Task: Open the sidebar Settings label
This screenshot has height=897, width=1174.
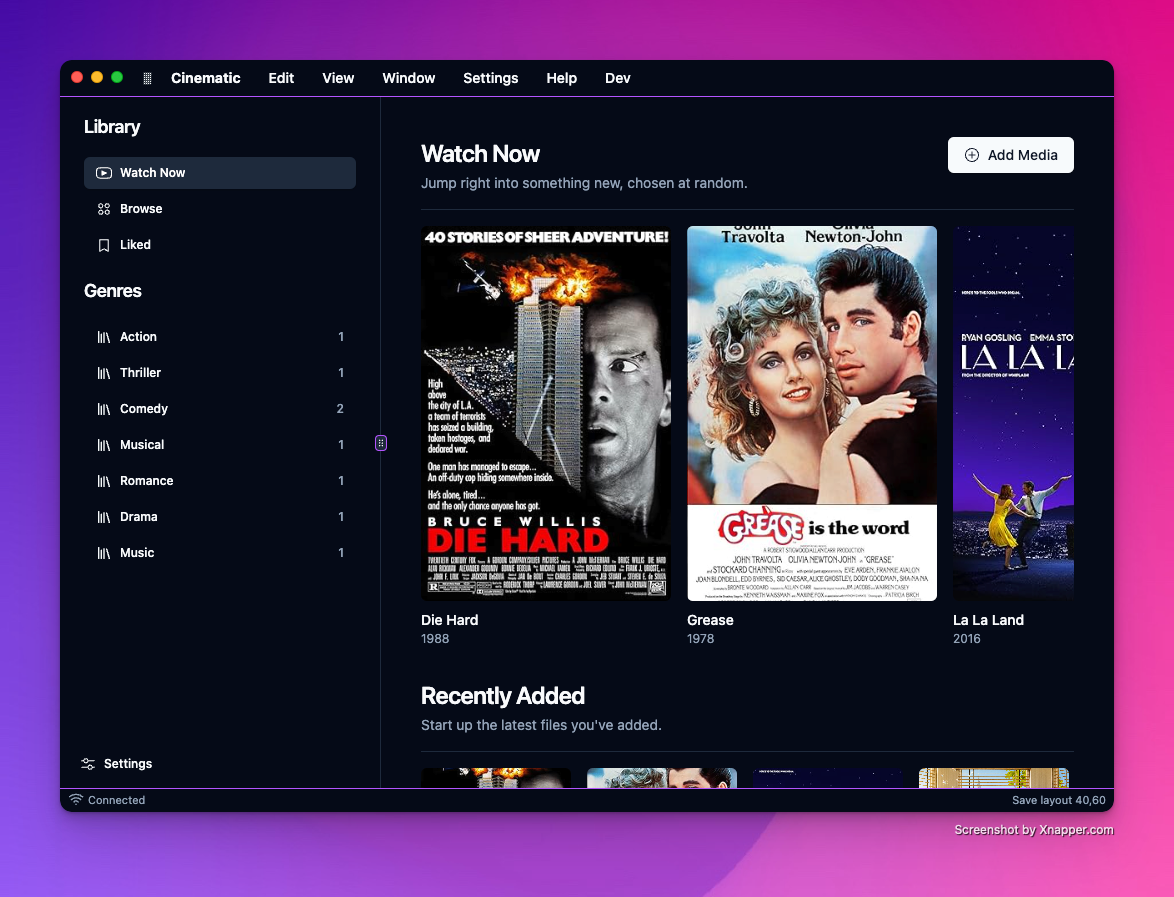Action: (x=128, y=764)
